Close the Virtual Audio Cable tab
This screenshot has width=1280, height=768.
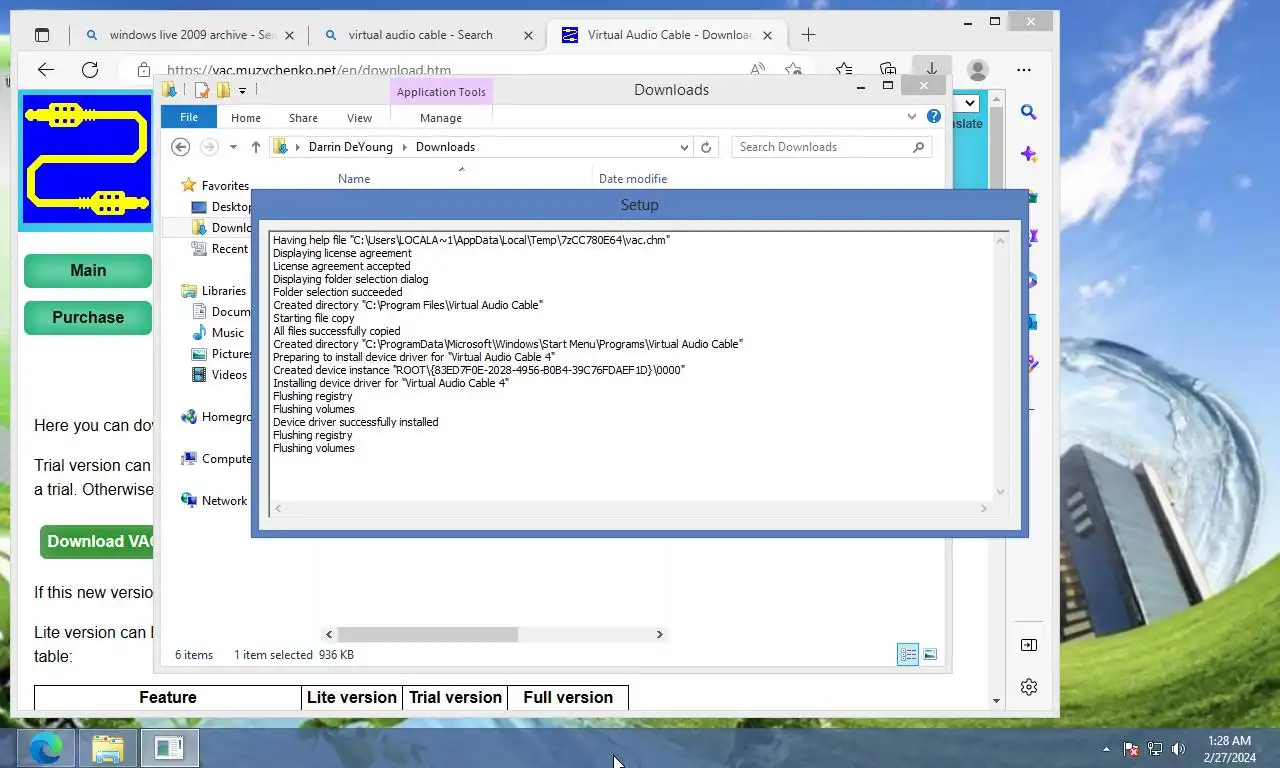(x=768, y=35)
